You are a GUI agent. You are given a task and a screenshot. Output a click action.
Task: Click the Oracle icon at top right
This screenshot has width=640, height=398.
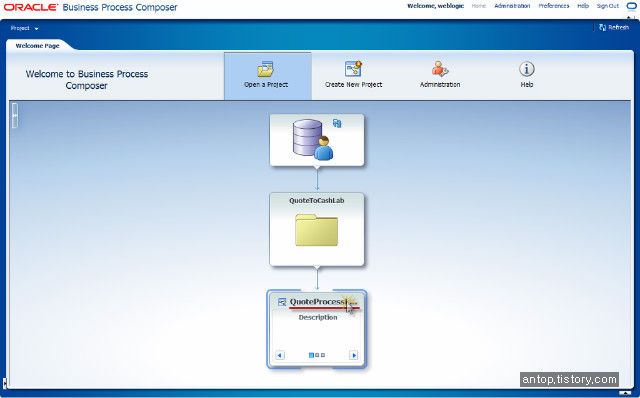click(631, 6)
